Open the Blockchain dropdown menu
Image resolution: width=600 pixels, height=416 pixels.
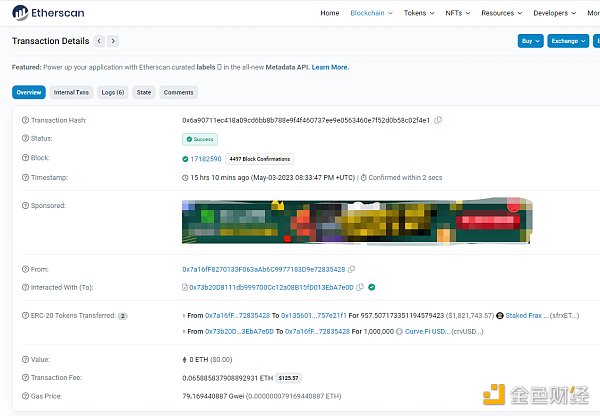click(x=372, y=13)
